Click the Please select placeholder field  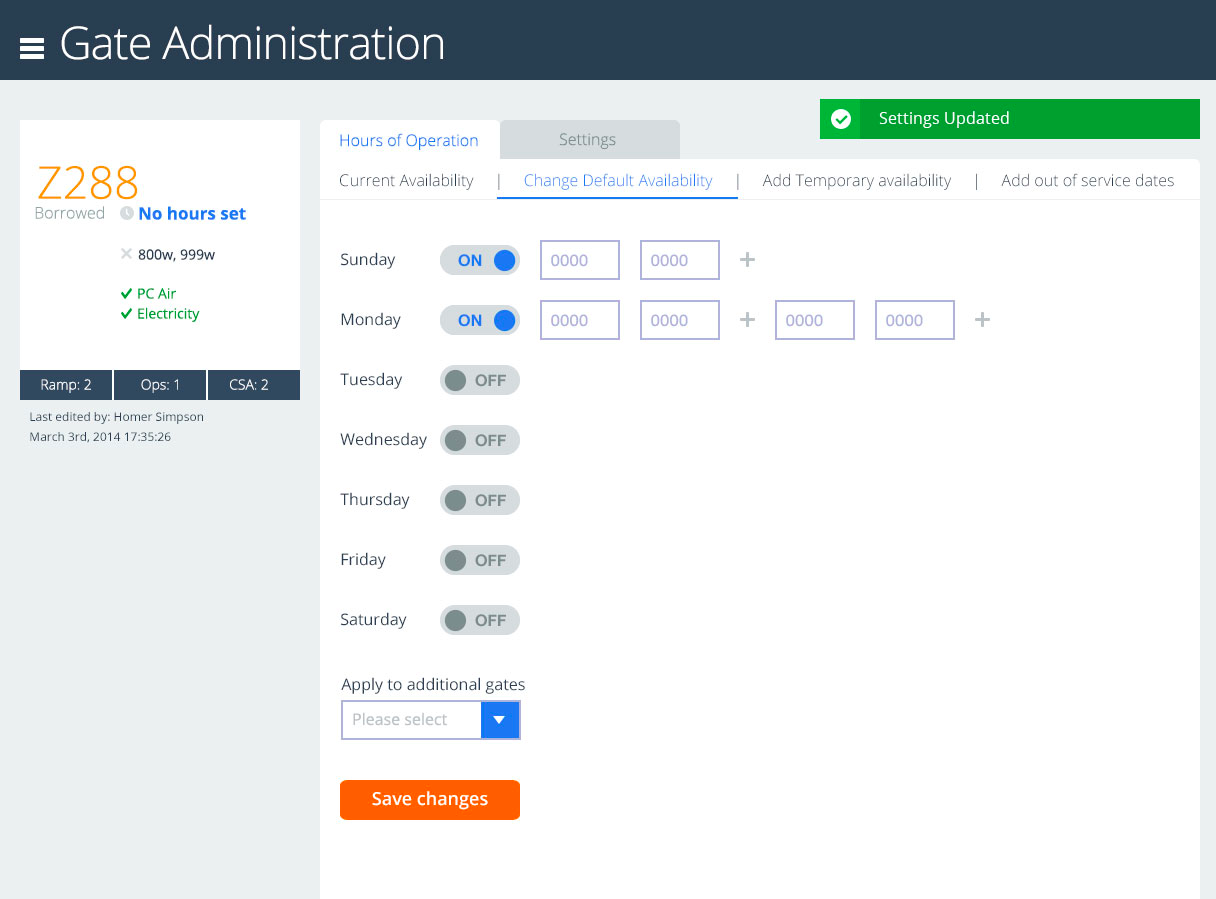pos(411,720)
